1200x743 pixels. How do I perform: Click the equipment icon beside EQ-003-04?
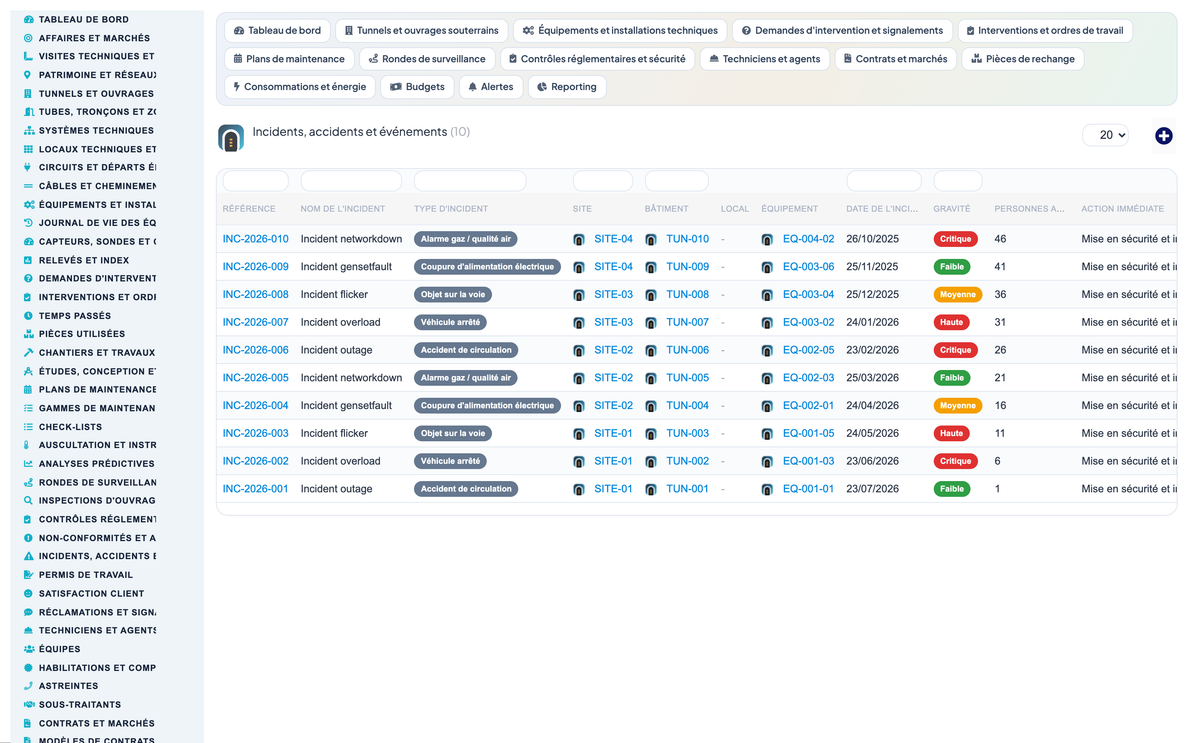click(x=767, y=295)
